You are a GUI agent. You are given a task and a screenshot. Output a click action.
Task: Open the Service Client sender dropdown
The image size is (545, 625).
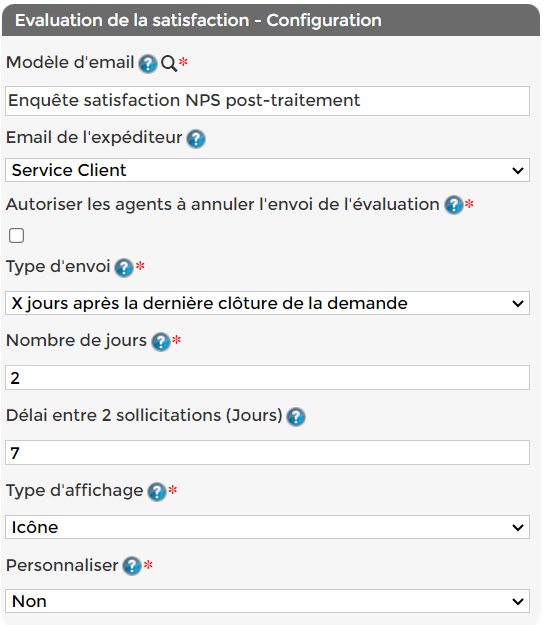tap(267, 170)
